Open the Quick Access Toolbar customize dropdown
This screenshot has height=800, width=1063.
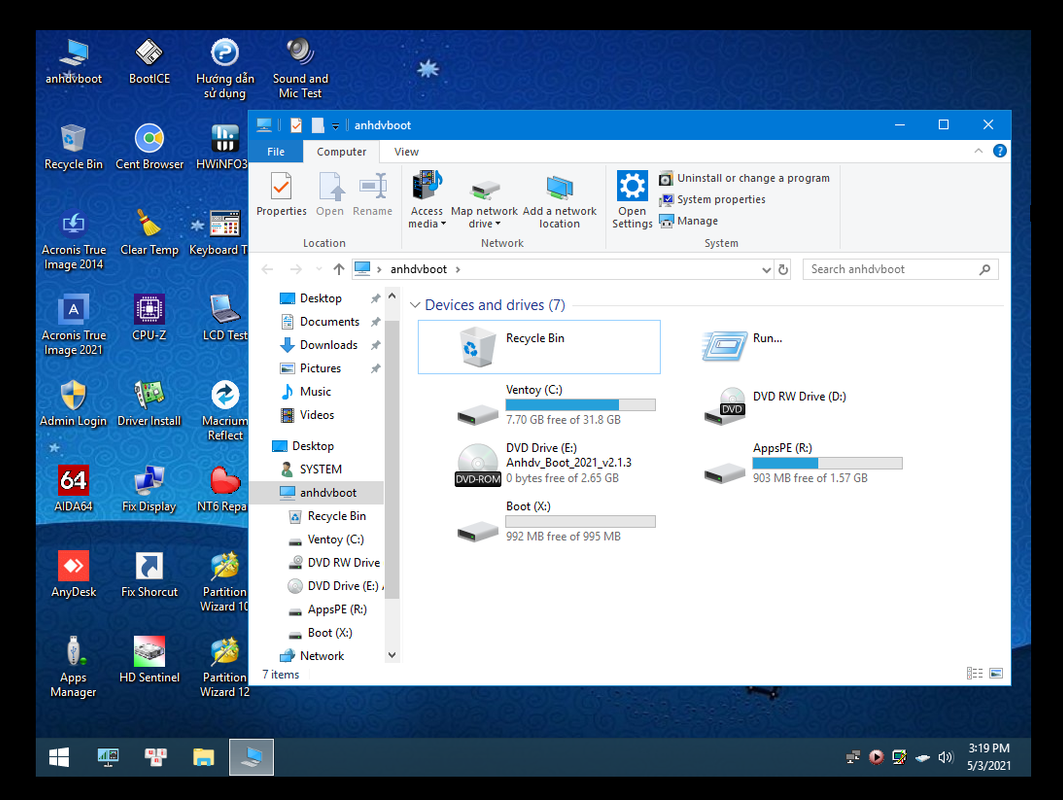pos(336,125)
